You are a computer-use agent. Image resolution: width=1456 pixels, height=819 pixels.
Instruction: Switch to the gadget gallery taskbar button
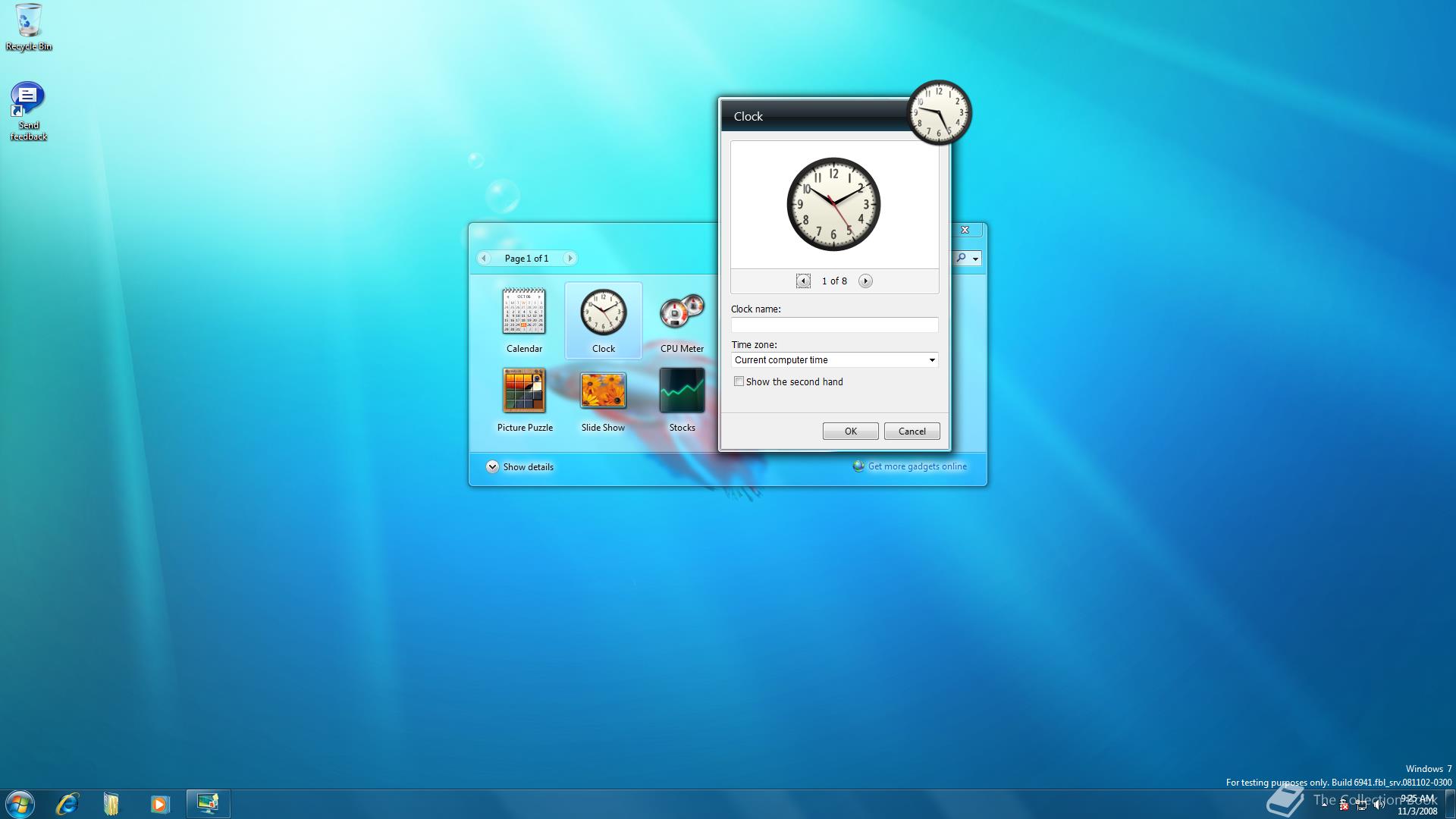(x=208, y=804)
